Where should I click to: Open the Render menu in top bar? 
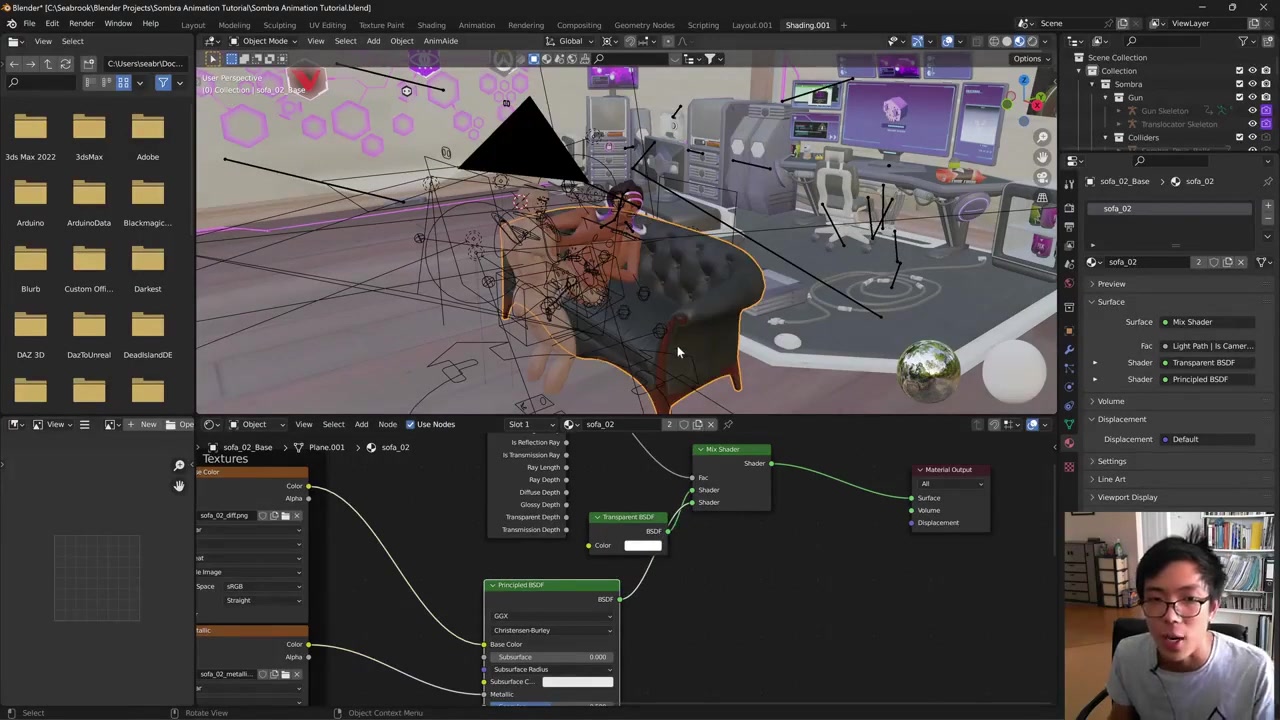click(x=81, y=24)
